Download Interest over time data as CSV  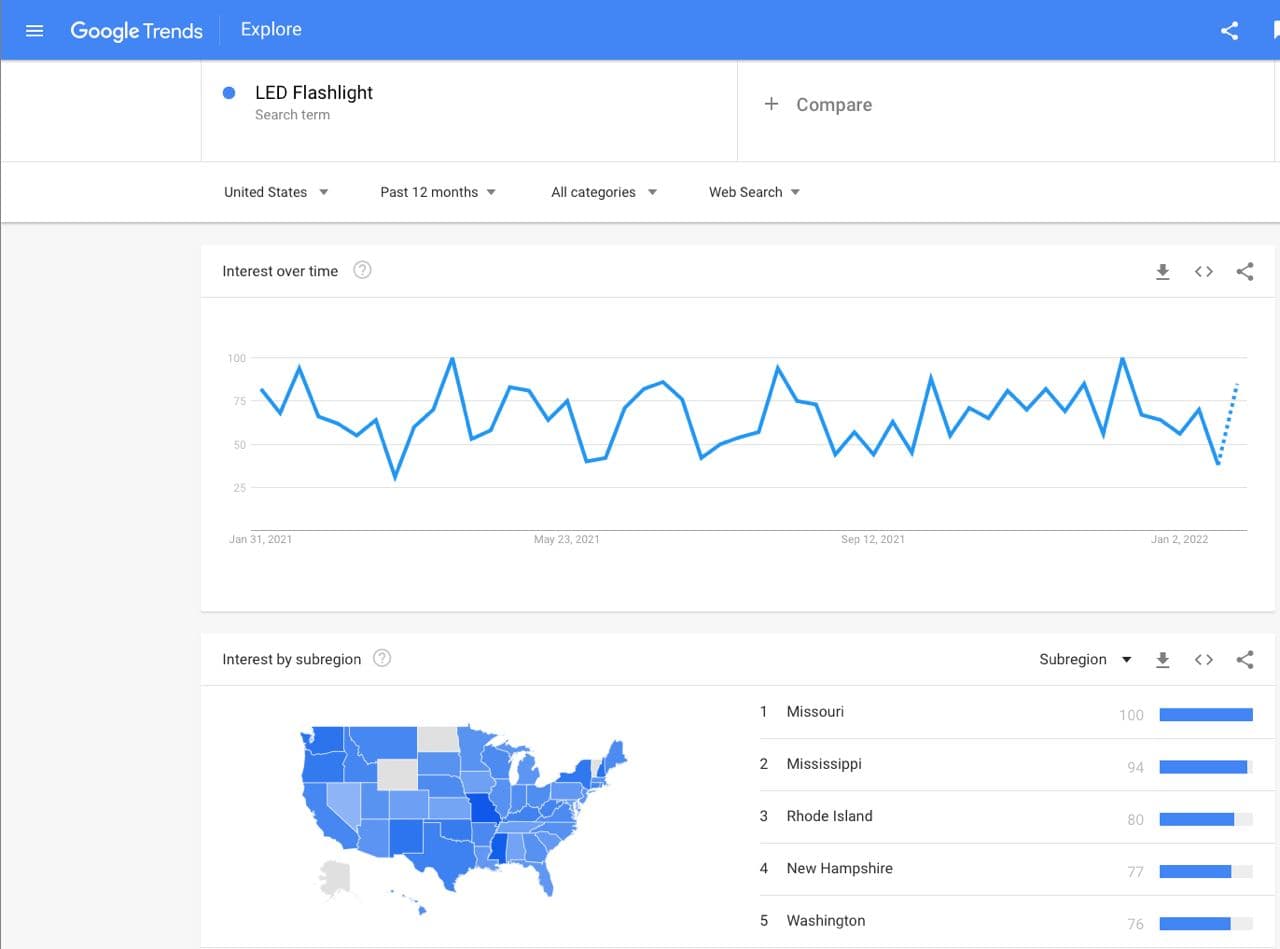coord(1163,271)
